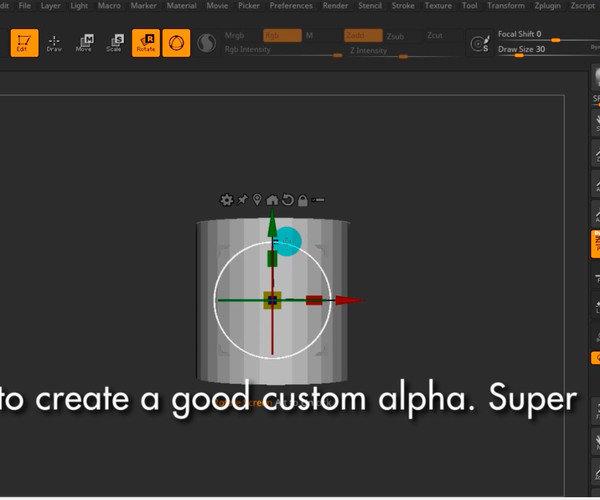Viewport: 600px width, 500px height.
Task: Open the Macro menu
Action: (x=109, y=6)
